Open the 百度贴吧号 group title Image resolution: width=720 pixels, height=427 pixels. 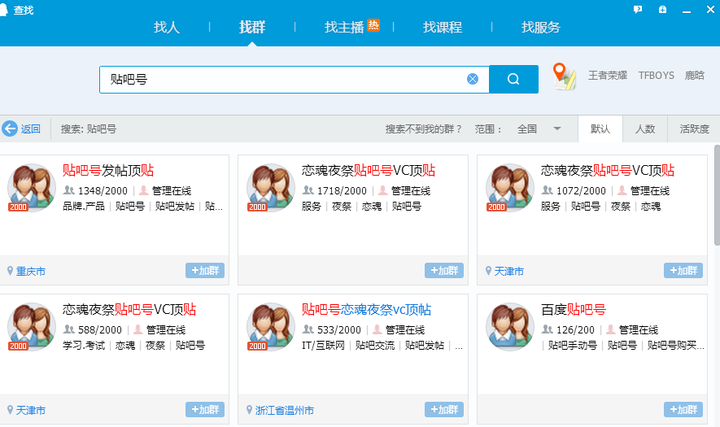coord(573,310)
